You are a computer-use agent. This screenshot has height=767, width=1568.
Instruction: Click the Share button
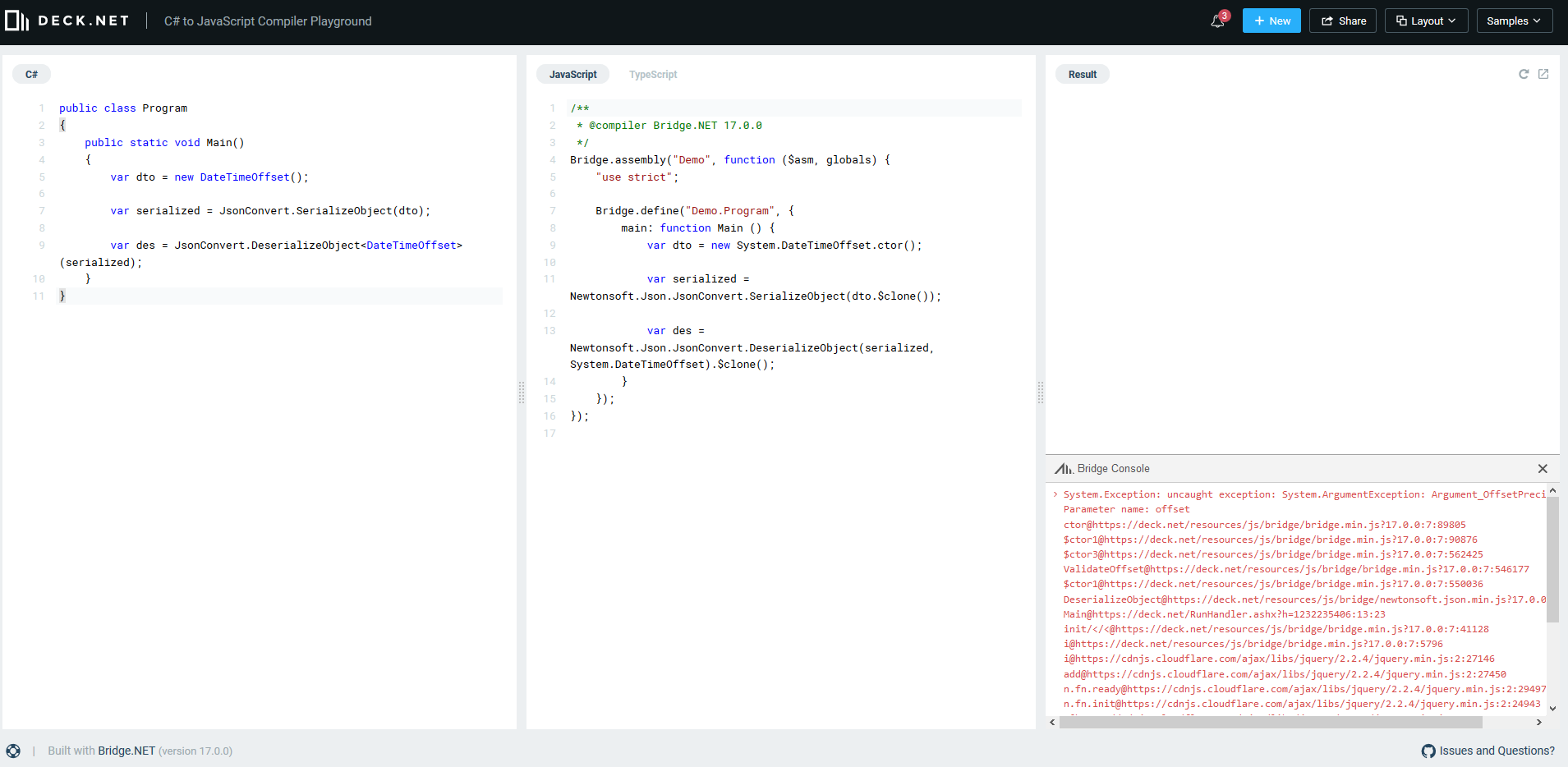click(x=1343, y=21)
